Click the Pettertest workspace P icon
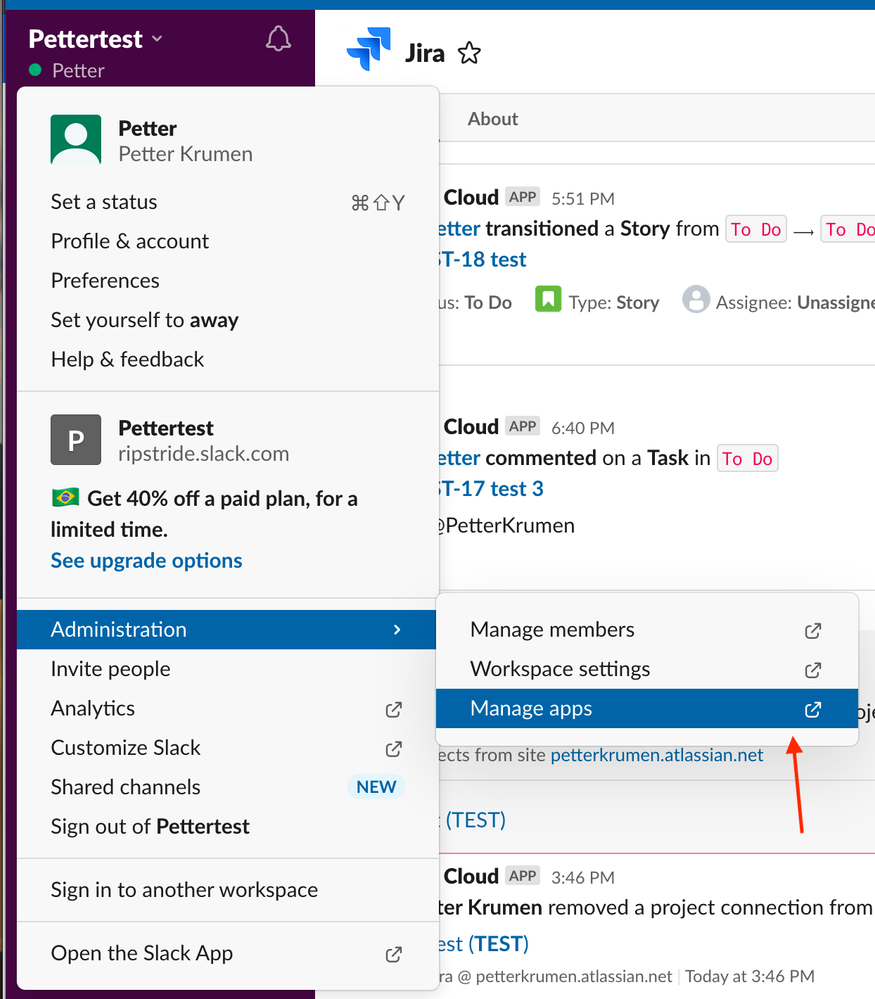The height and width of the screenshot is (999, 875). [76, 440]
